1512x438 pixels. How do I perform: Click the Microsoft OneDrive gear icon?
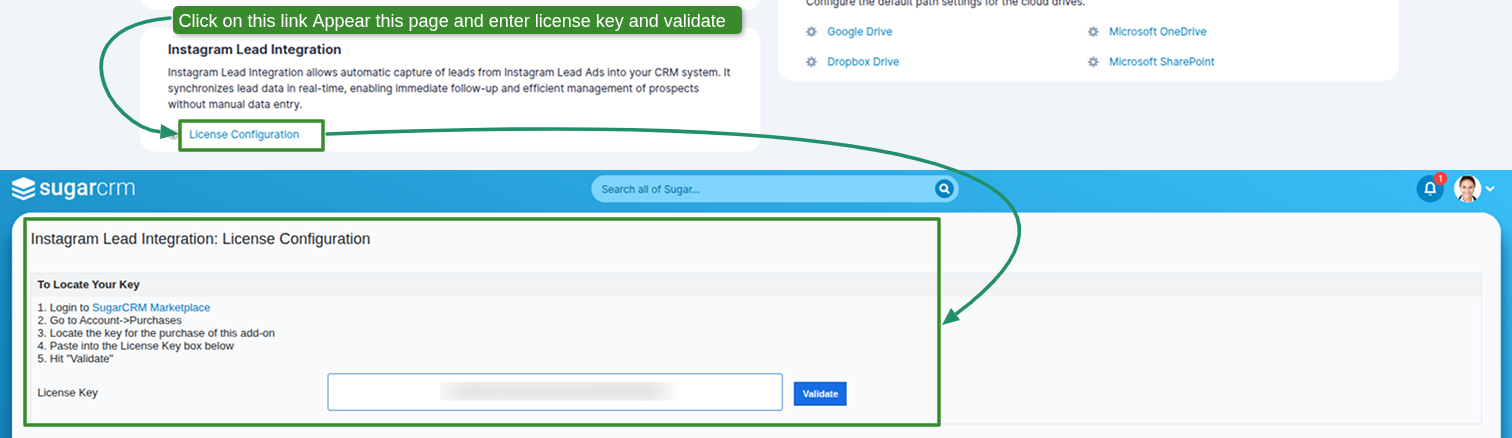pyautogui.click(x=1093, y=32)
